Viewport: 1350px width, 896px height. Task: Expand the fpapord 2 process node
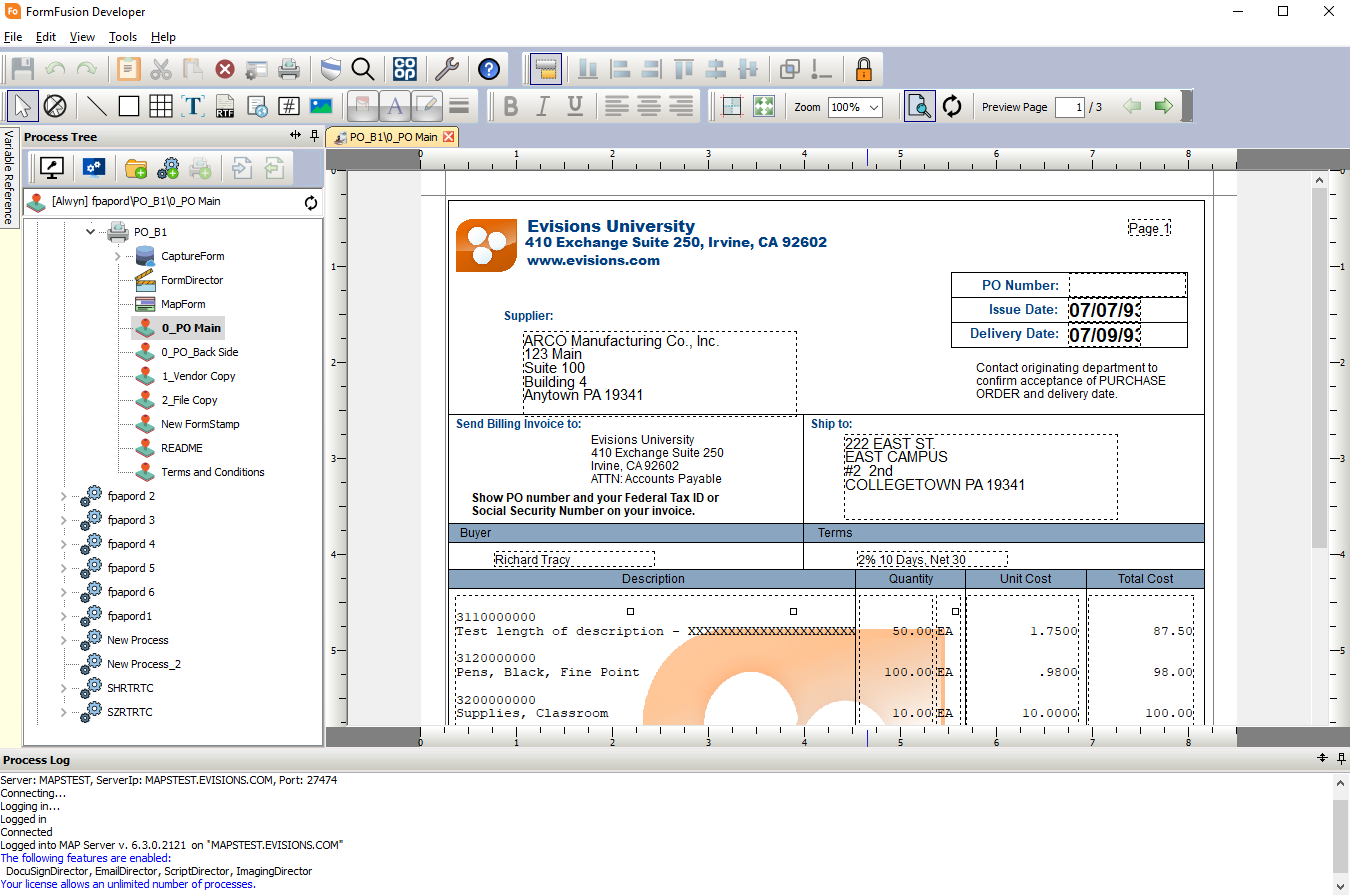click(64, 496)
